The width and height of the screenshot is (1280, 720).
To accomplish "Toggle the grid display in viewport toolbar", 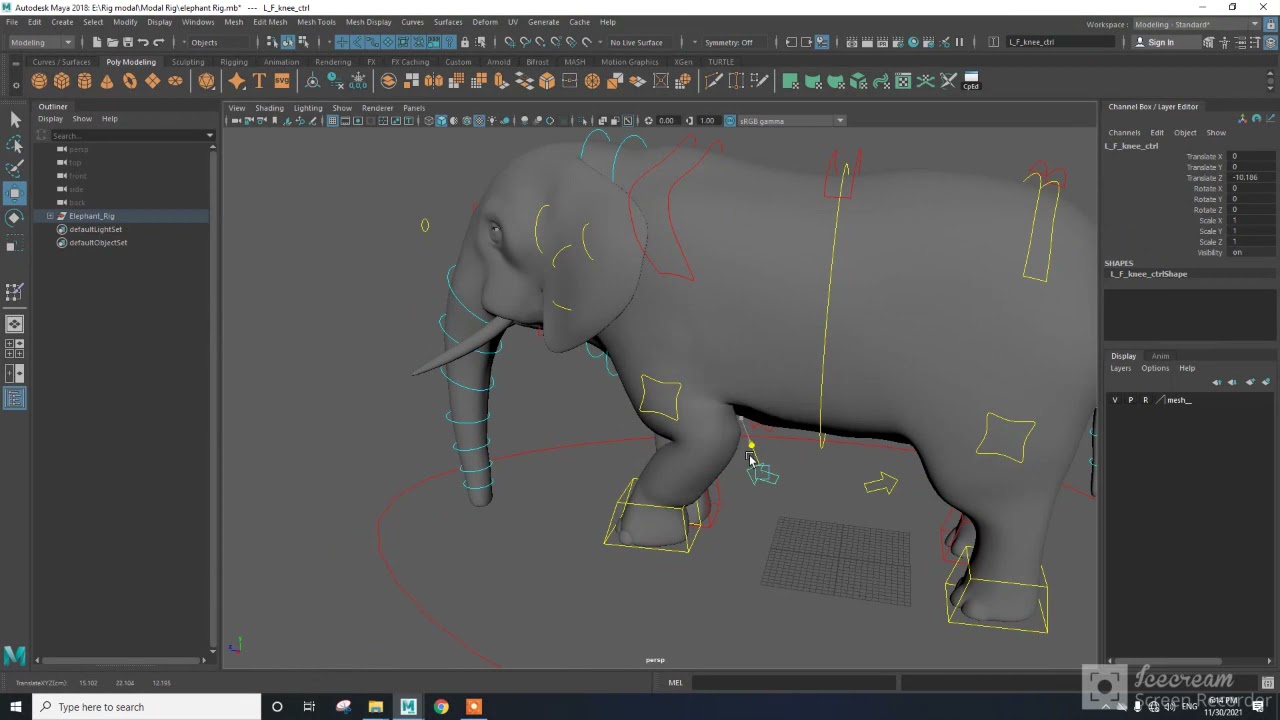I will 334,121.
